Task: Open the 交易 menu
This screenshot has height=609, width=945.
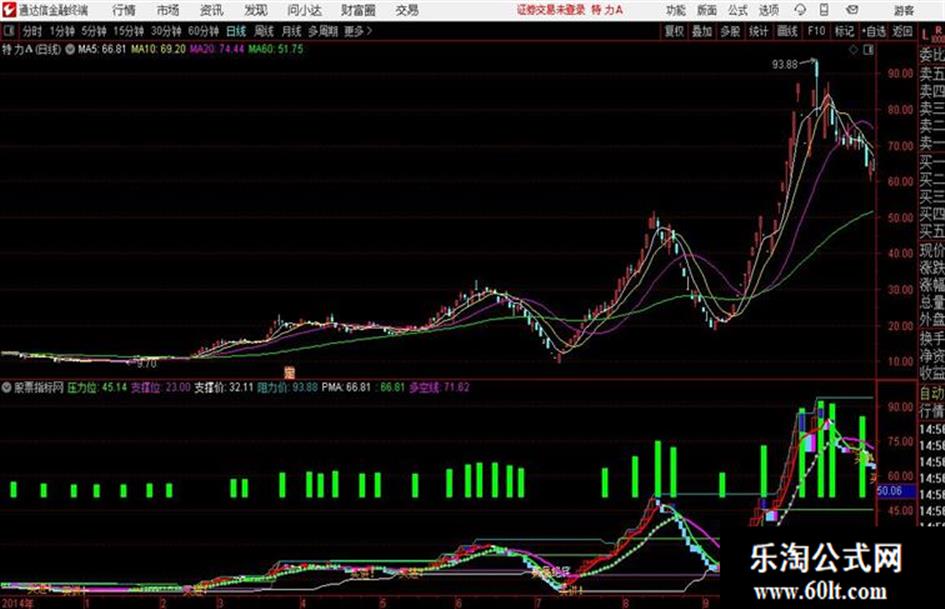Action: tap(407, 10)
